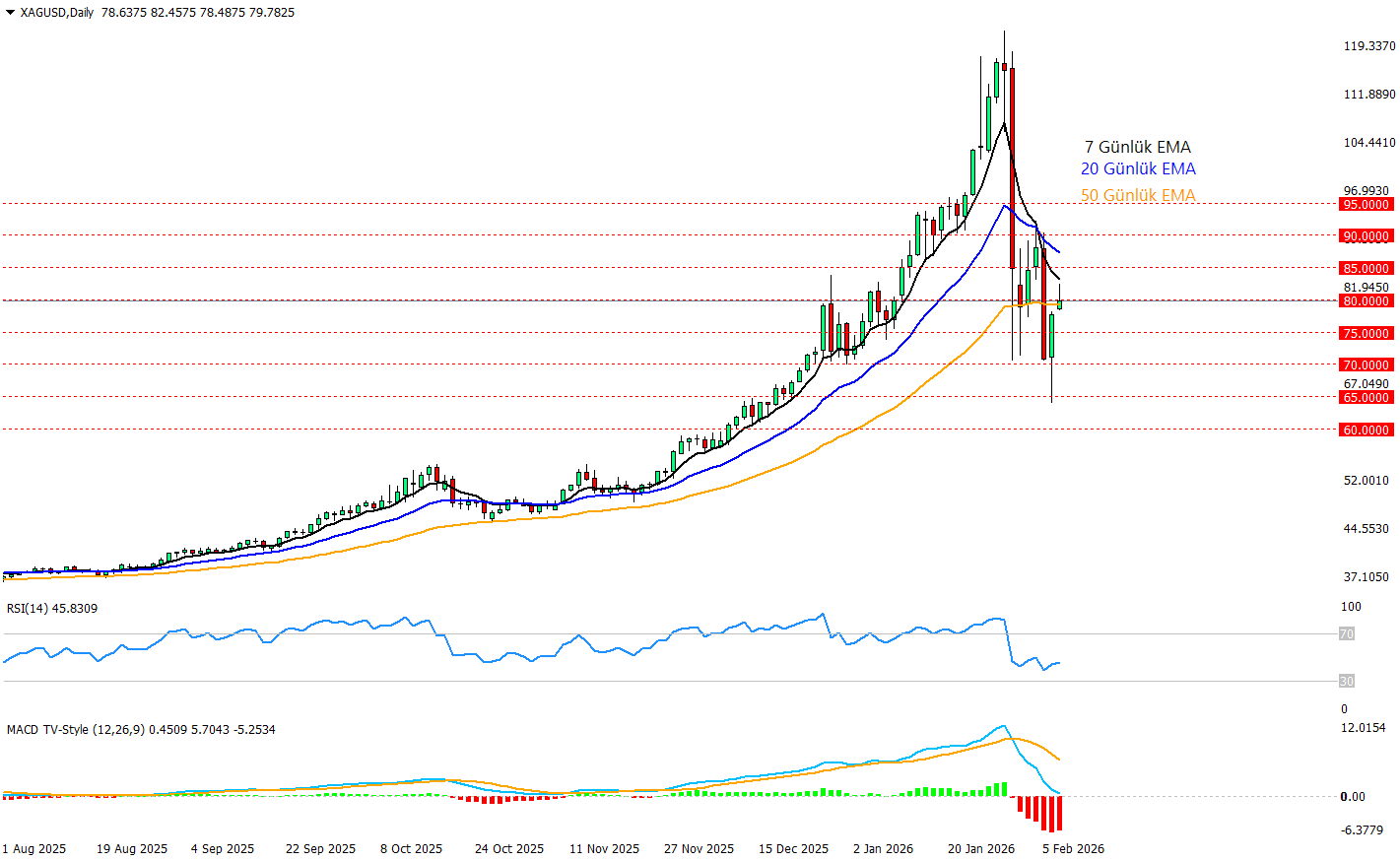Pick the 80.0000 red price level tag
The height and width of the screenshot is (861, 1400).
coord(1366,301)
